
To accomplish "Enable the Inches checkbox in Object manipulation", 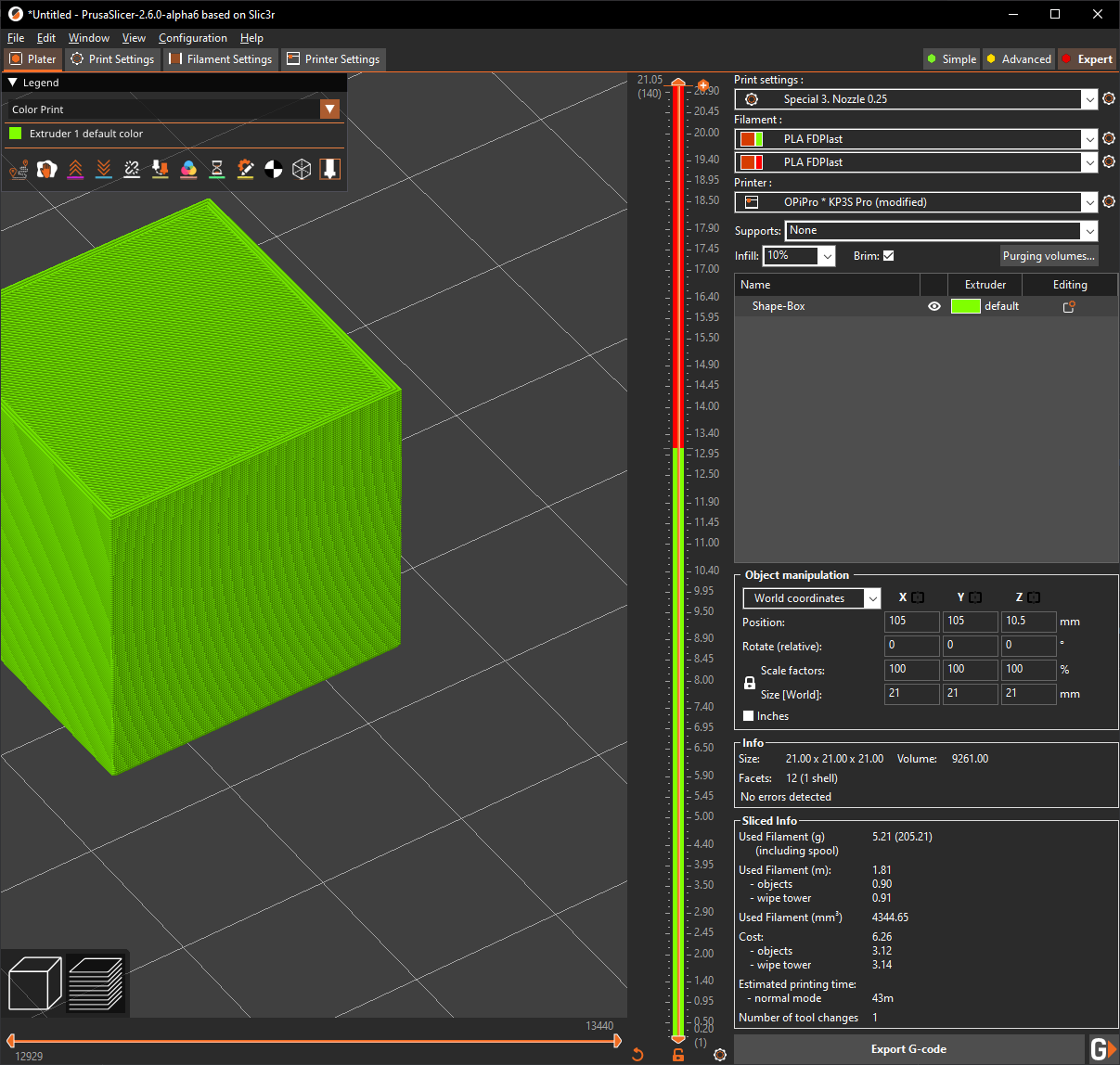I will click(748, 715).
